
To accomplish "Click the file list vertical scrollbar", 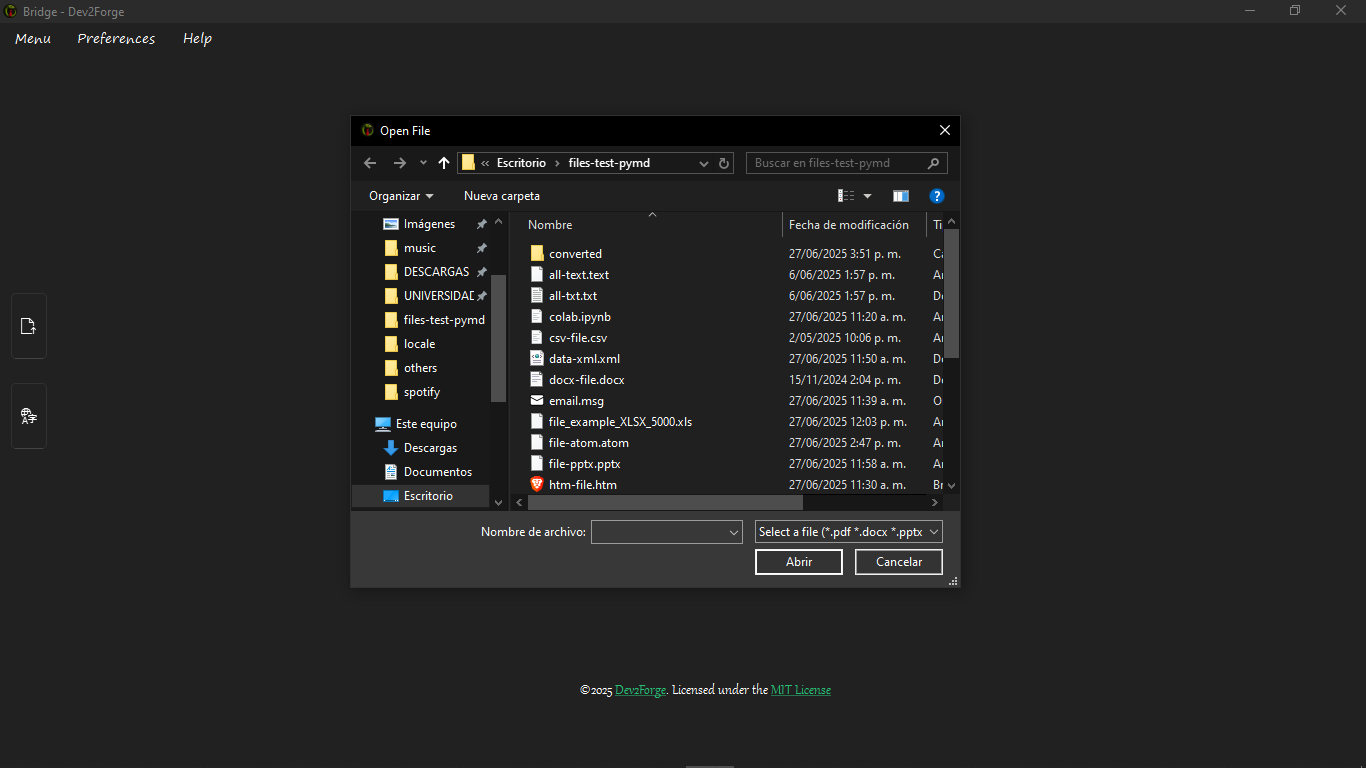I will click(x=952, y=293).
